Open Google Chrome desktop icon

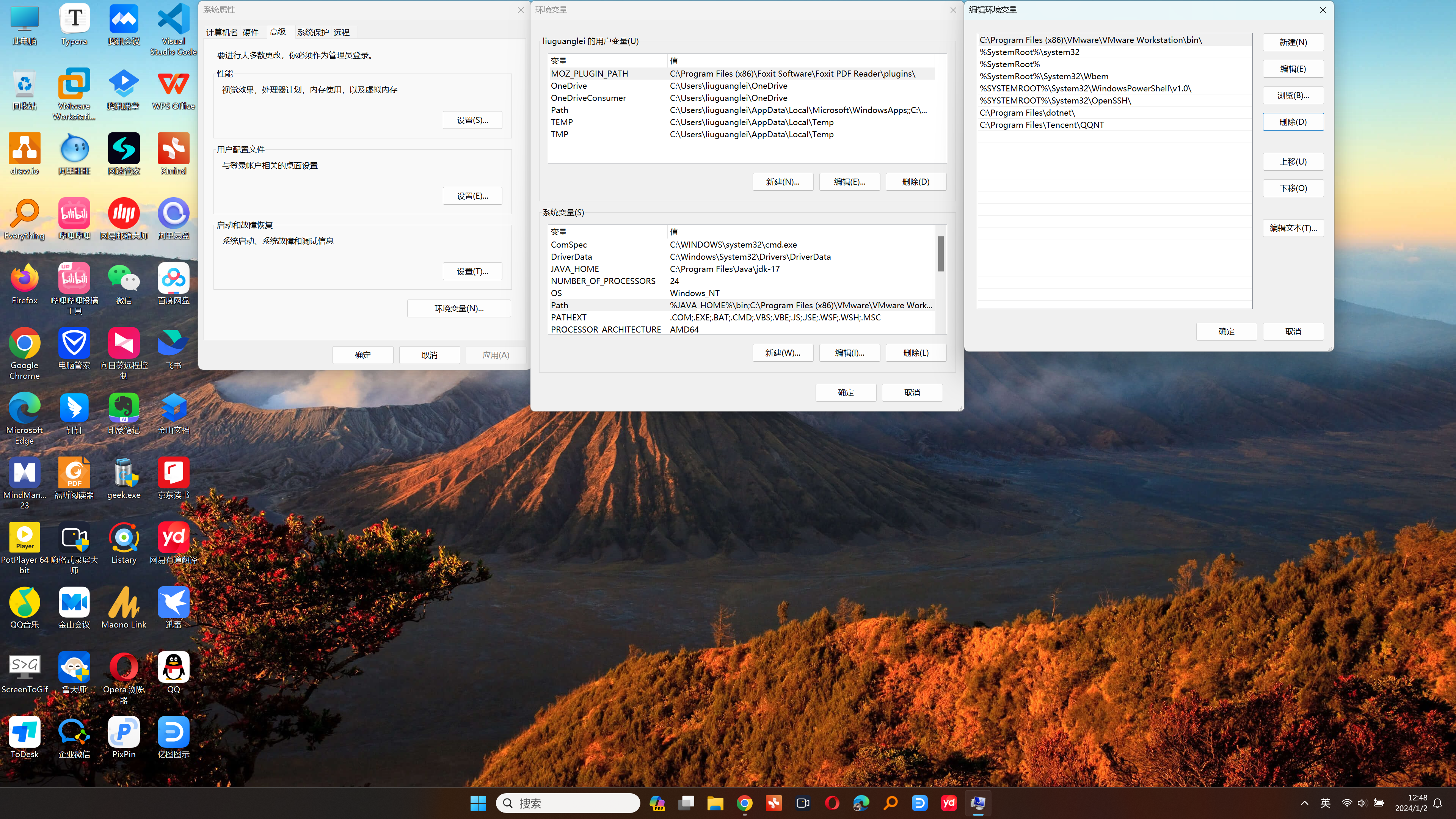click(24, 353)
